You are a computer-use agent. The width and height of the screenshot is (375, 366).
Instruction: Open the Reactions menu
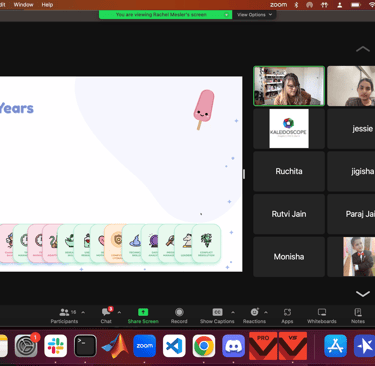254,316
